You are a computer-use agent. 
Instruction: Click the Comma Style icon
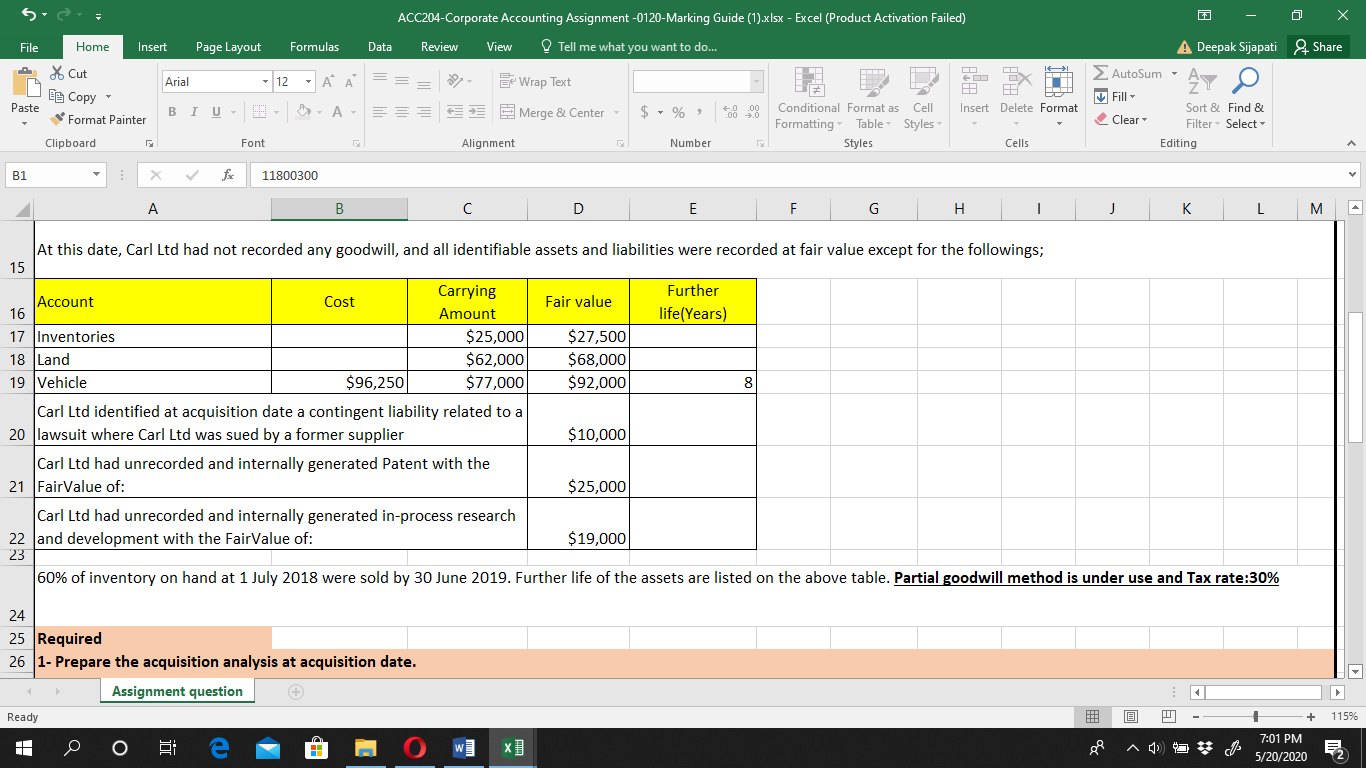tap(698, 113)
